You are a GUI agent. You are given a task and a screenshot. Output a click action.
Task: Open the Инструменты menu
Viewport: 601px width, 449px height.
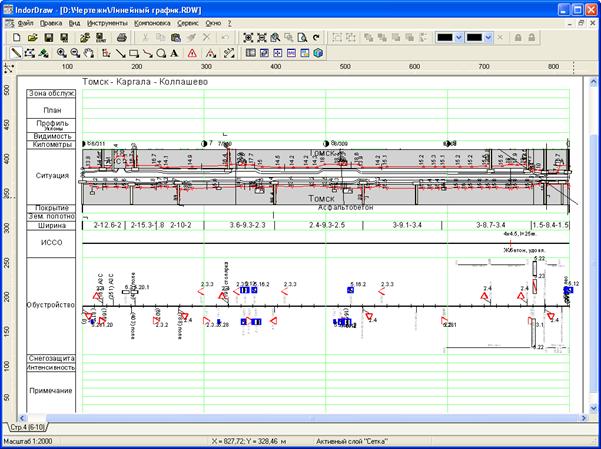(107, 21)
